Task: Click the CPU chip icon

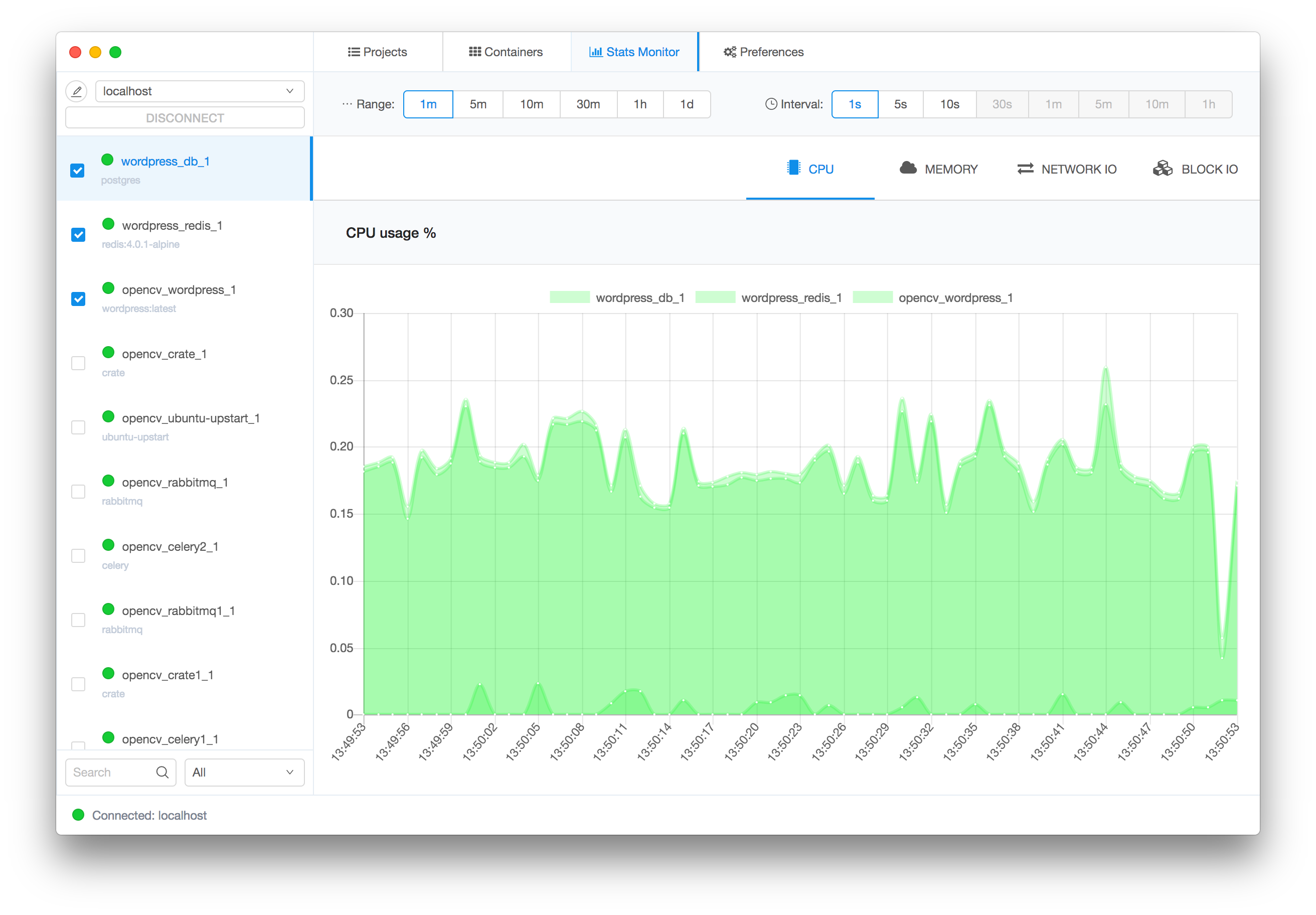Action: tap(793, 168)
